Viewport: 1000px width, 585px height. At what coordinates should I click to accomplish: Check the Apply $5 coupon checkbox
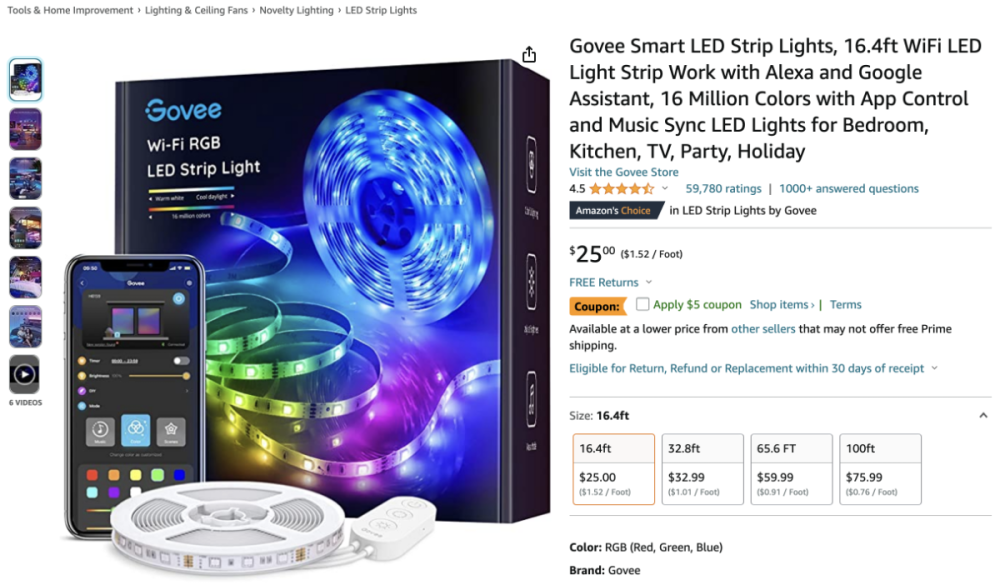(x=642, y=304)
